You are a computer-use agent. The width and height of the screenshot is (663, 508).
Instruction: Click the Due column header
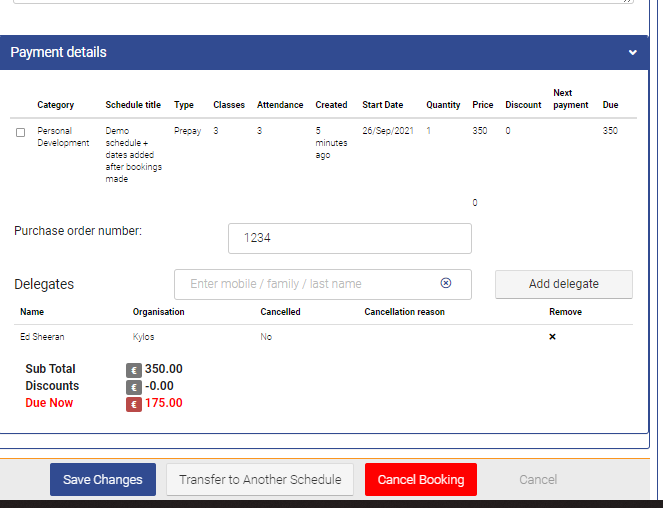[610, 105]
